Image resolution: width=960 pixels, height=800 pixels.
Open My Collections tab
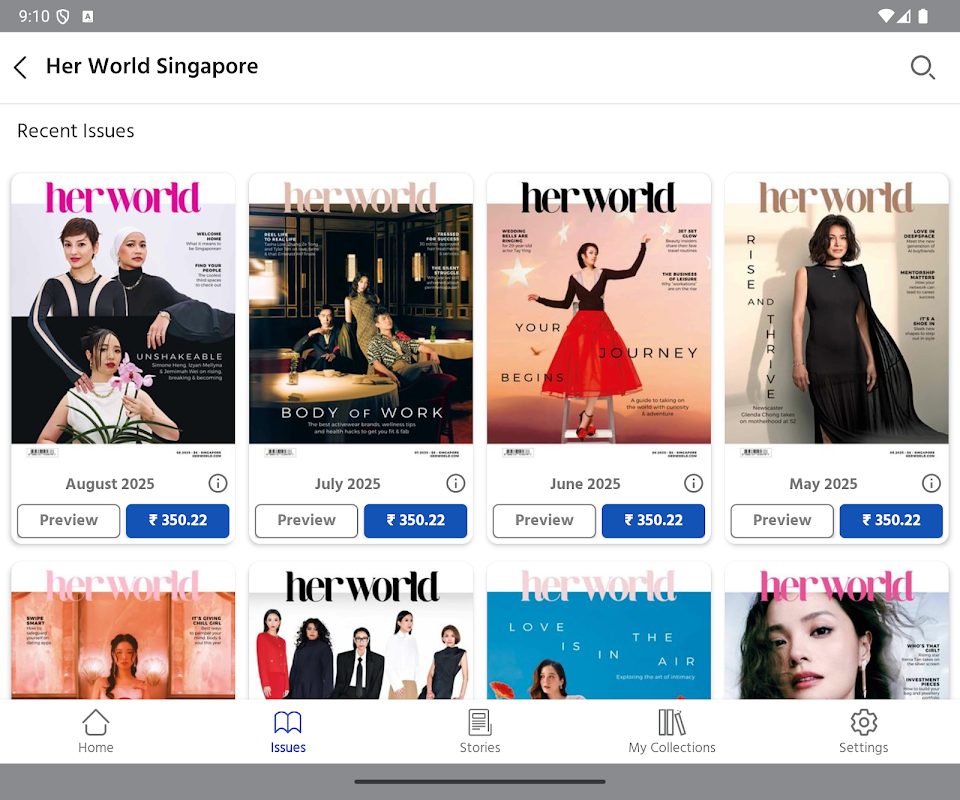point(672,731)
